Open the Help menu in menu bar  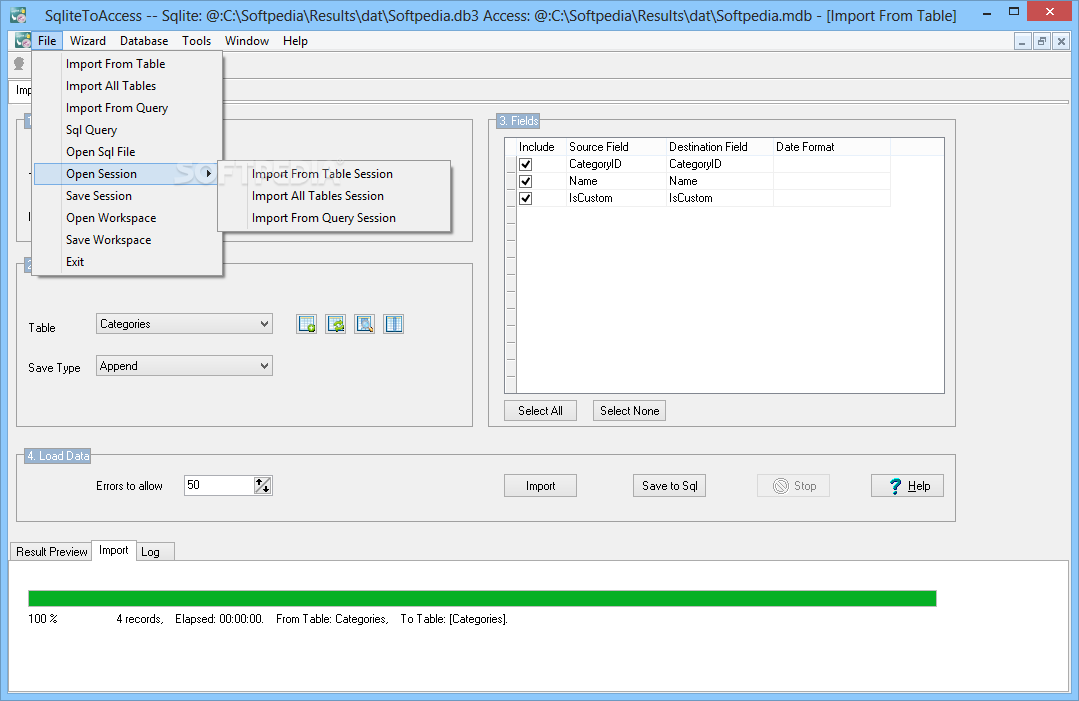[x=295, y=41]
